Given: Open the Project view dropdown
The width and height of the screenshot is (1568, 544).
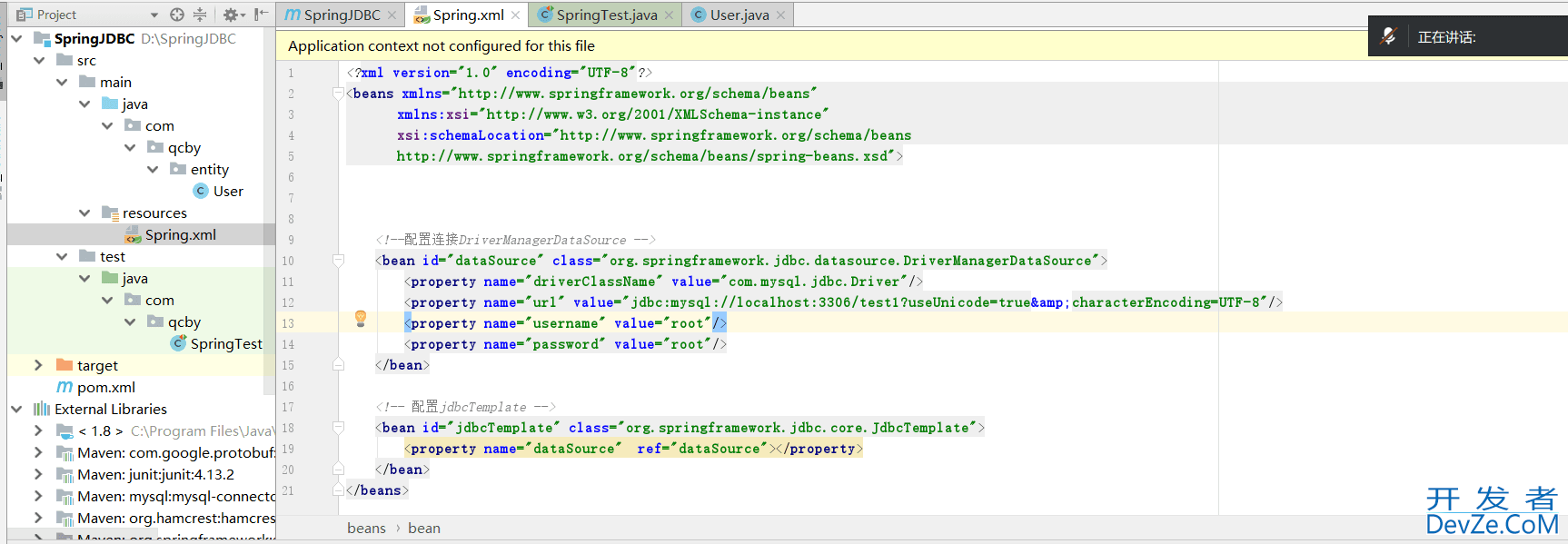Looking at the screenshot, I should tap(154, 15).
